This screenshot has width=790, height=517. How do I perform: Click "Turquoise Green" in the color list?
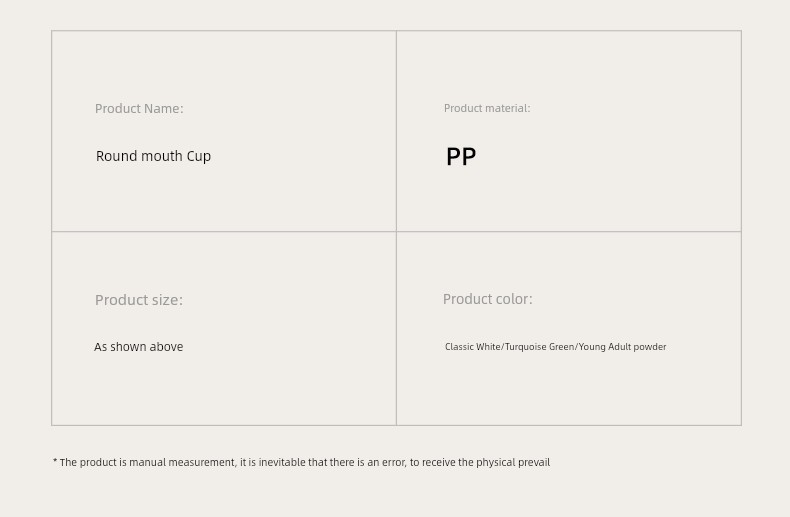pos(539,347)
